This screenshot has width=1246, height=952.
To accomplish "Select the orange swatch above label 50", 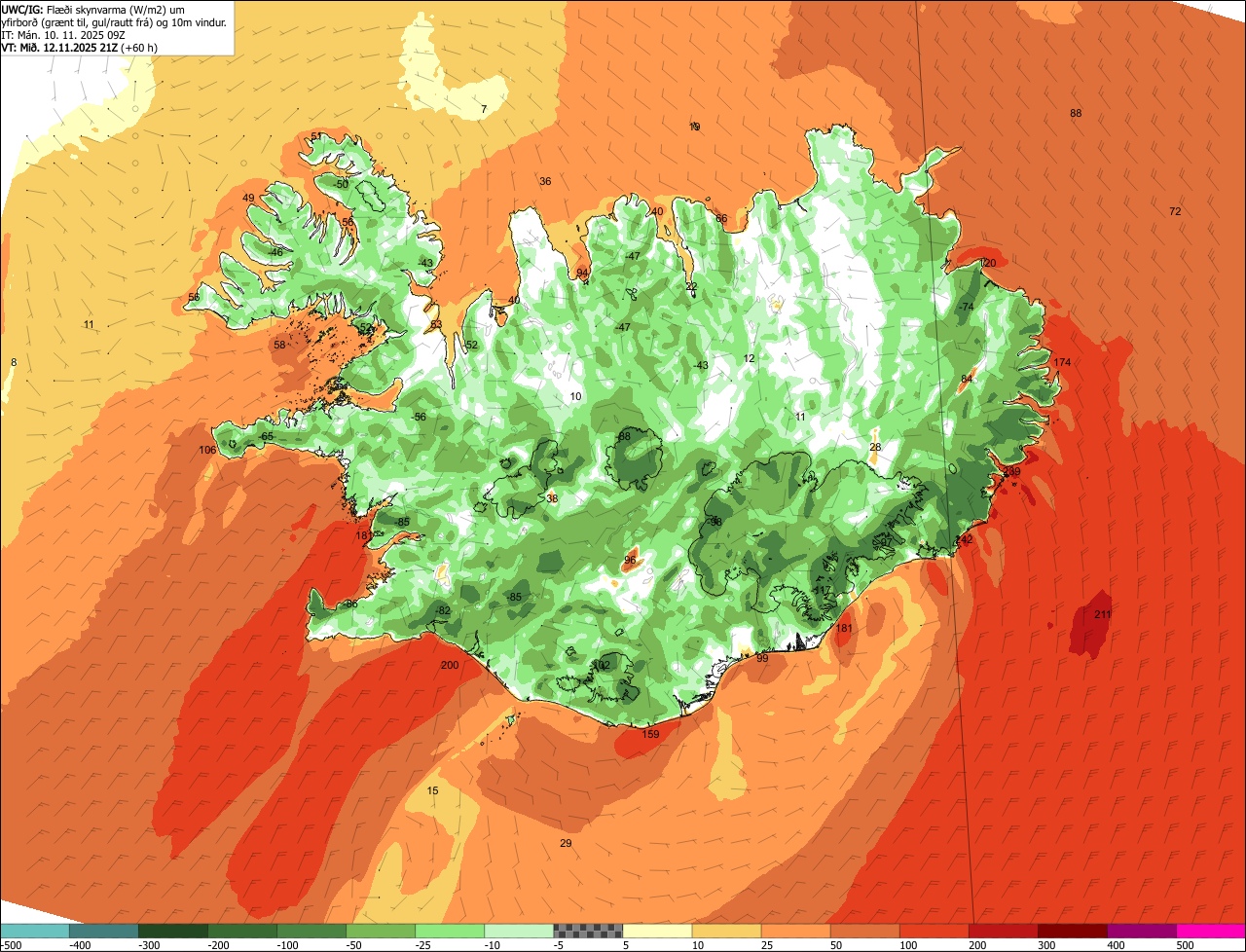I will tap(863, 931).
